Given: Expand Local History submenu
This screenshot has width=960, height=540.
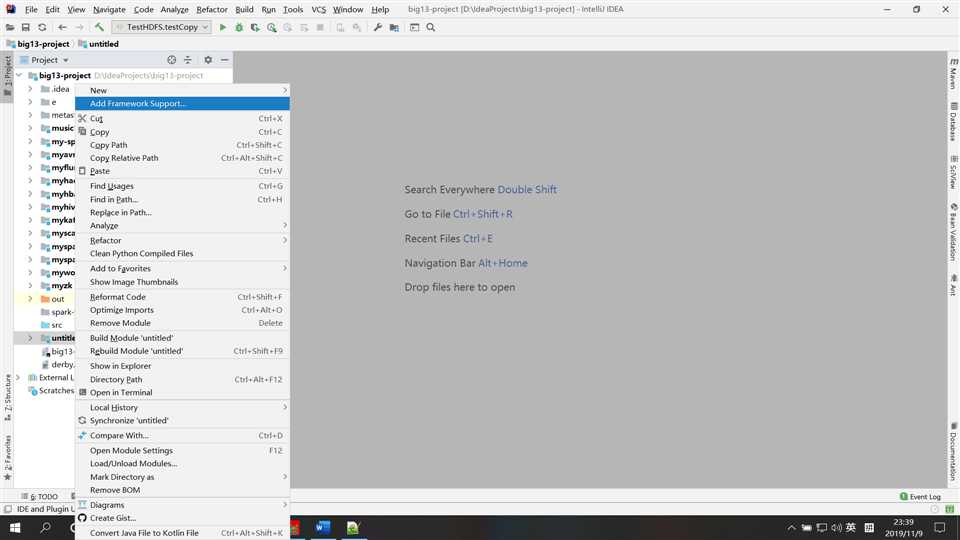Looking at the screenshot, I should [x=182, y=408].
